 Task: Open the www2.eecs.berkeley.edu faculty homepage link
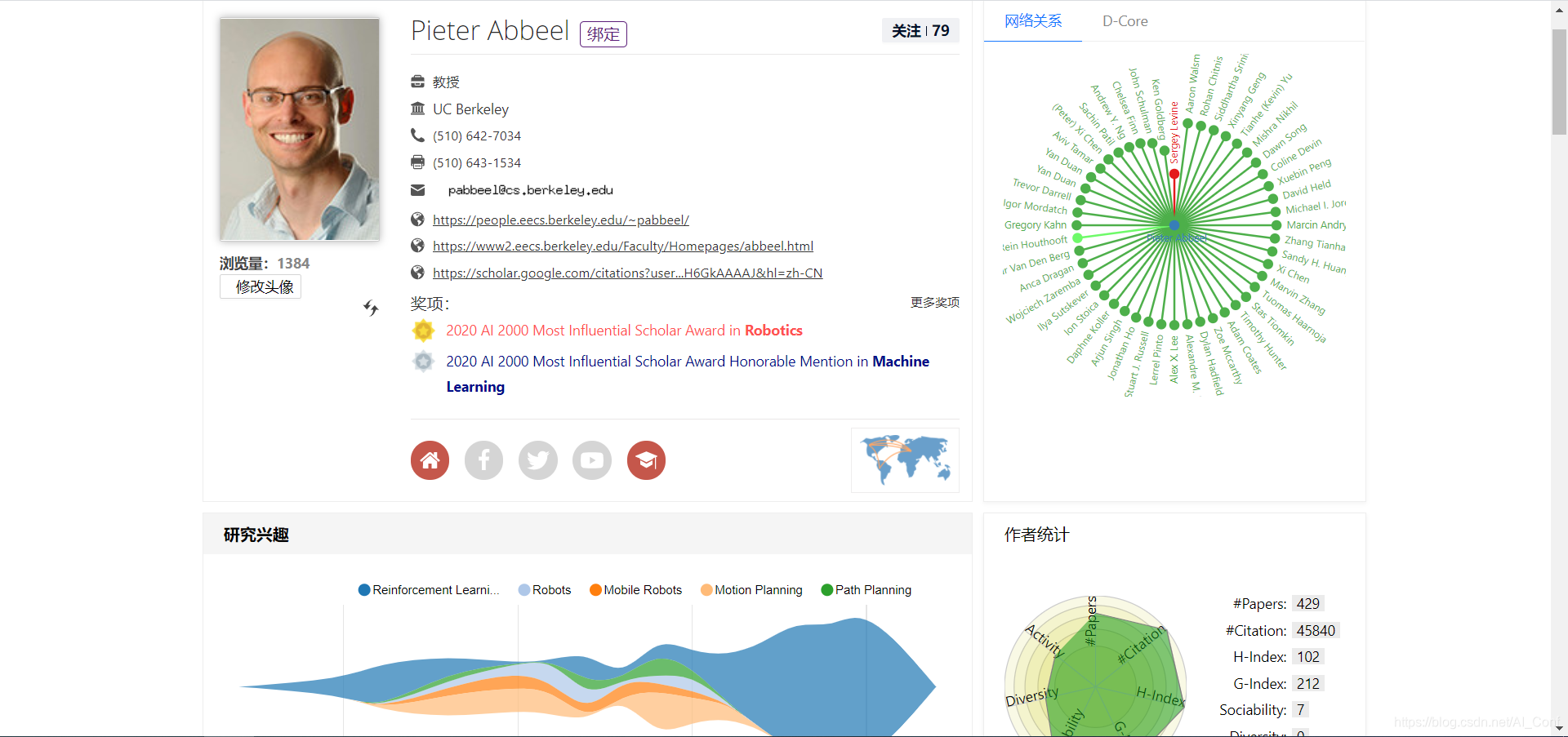coord(623,246)
